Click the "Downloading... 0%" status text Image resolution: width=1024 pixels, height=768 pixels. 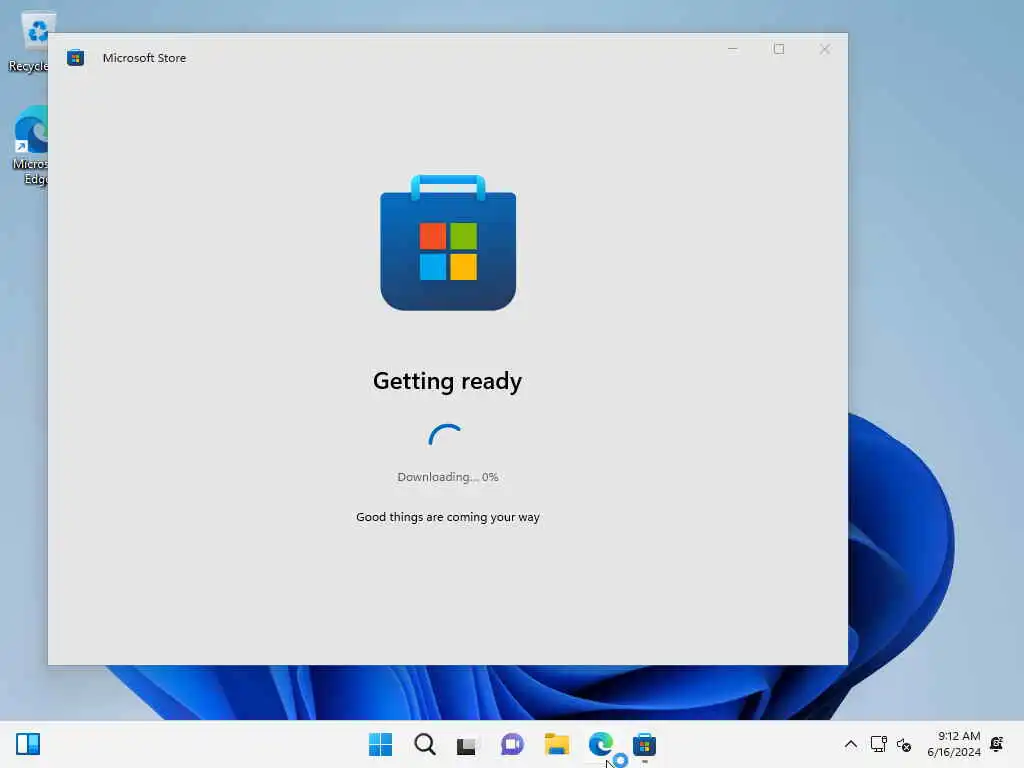[448, 477]
